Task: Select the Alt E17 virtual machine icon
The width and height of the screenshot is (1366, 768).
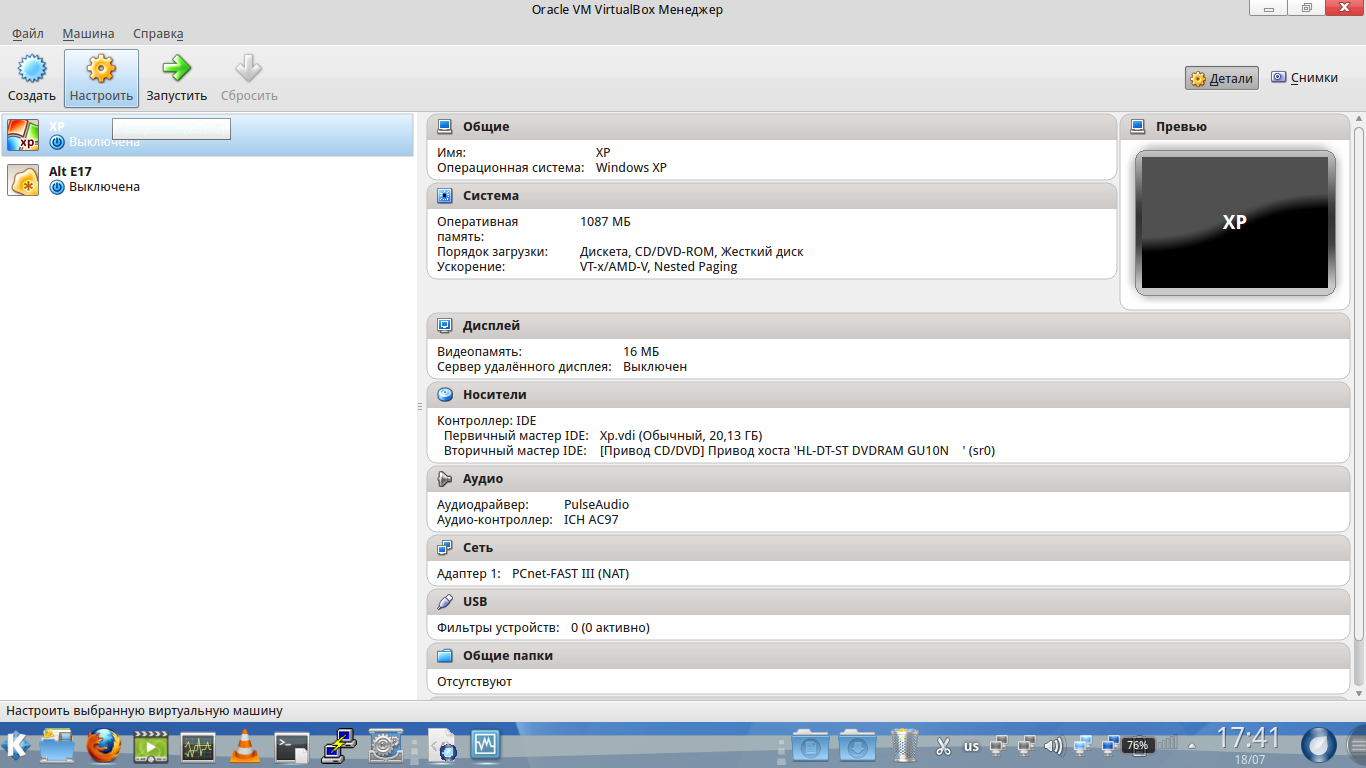Action: pos(23,180)
